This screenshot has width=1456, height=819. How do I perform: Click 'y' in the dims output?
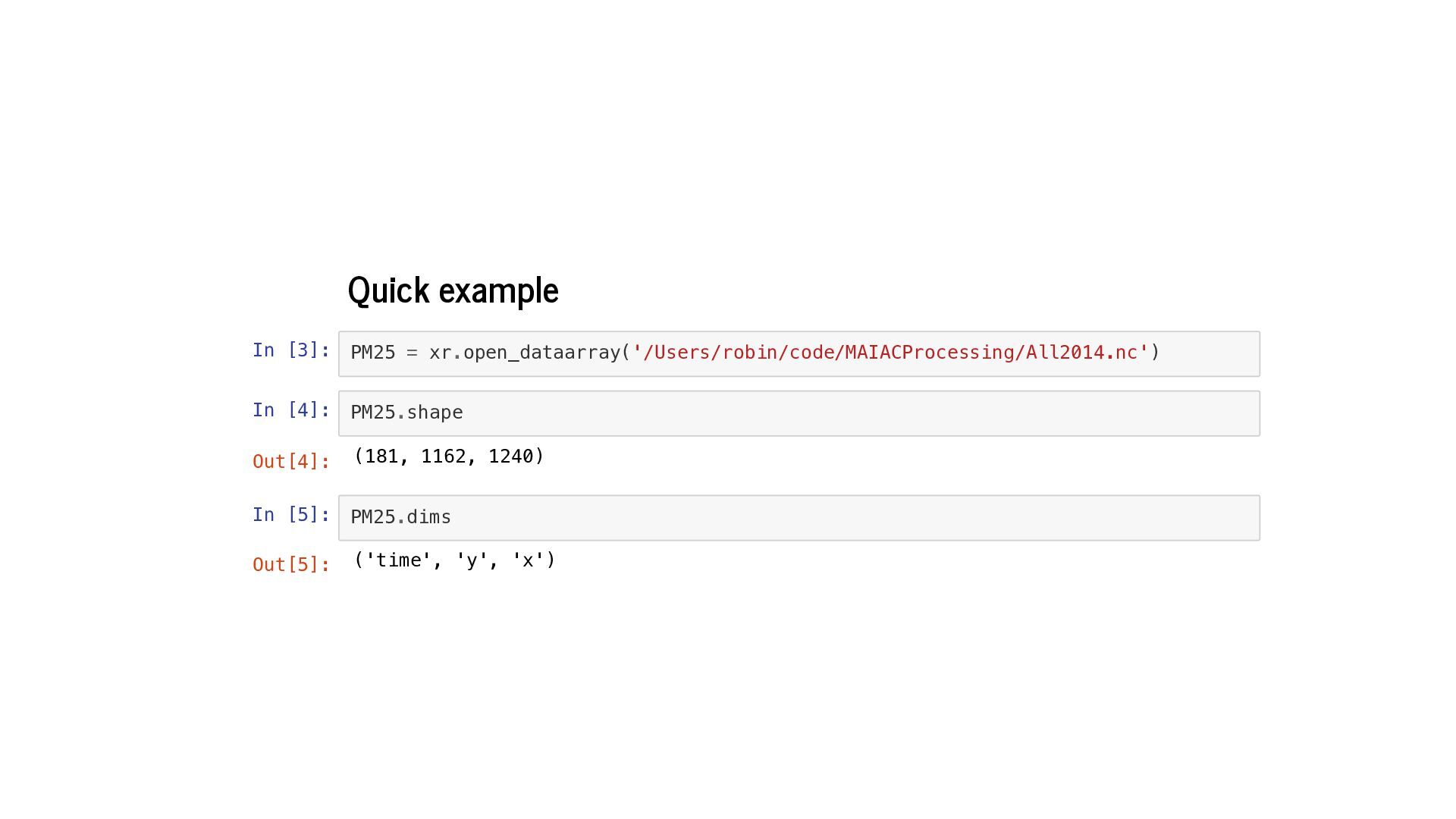point(471,560)
